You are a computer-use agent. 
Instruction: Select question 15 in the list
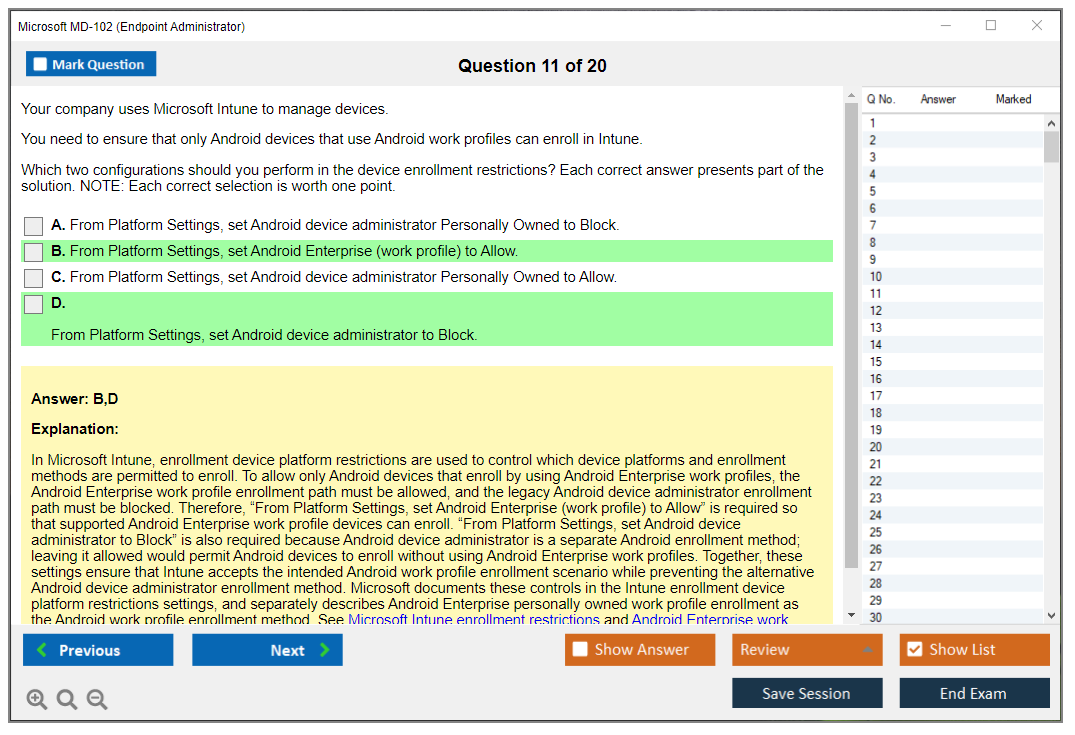953,362
